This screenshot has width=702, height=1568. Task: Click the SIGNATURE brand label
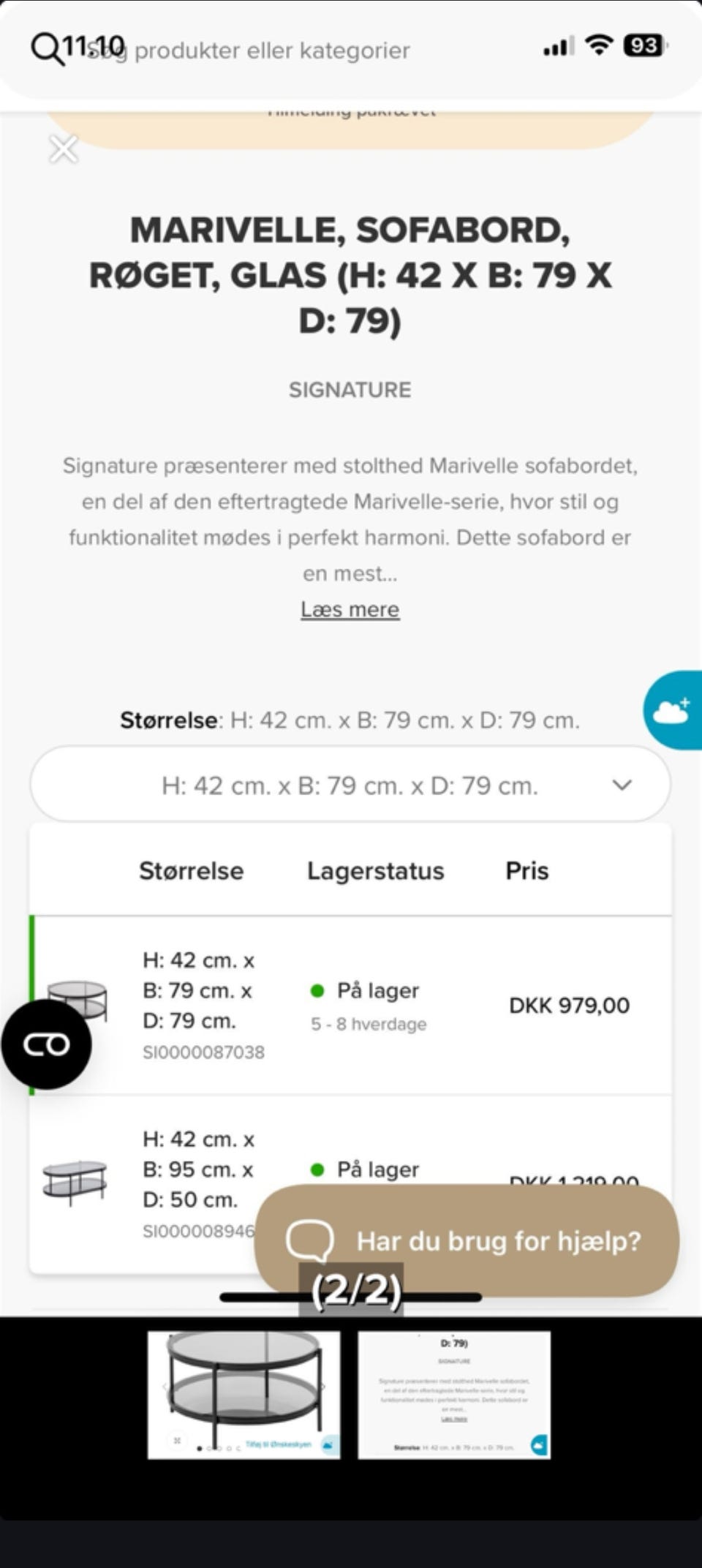(350, 390)
